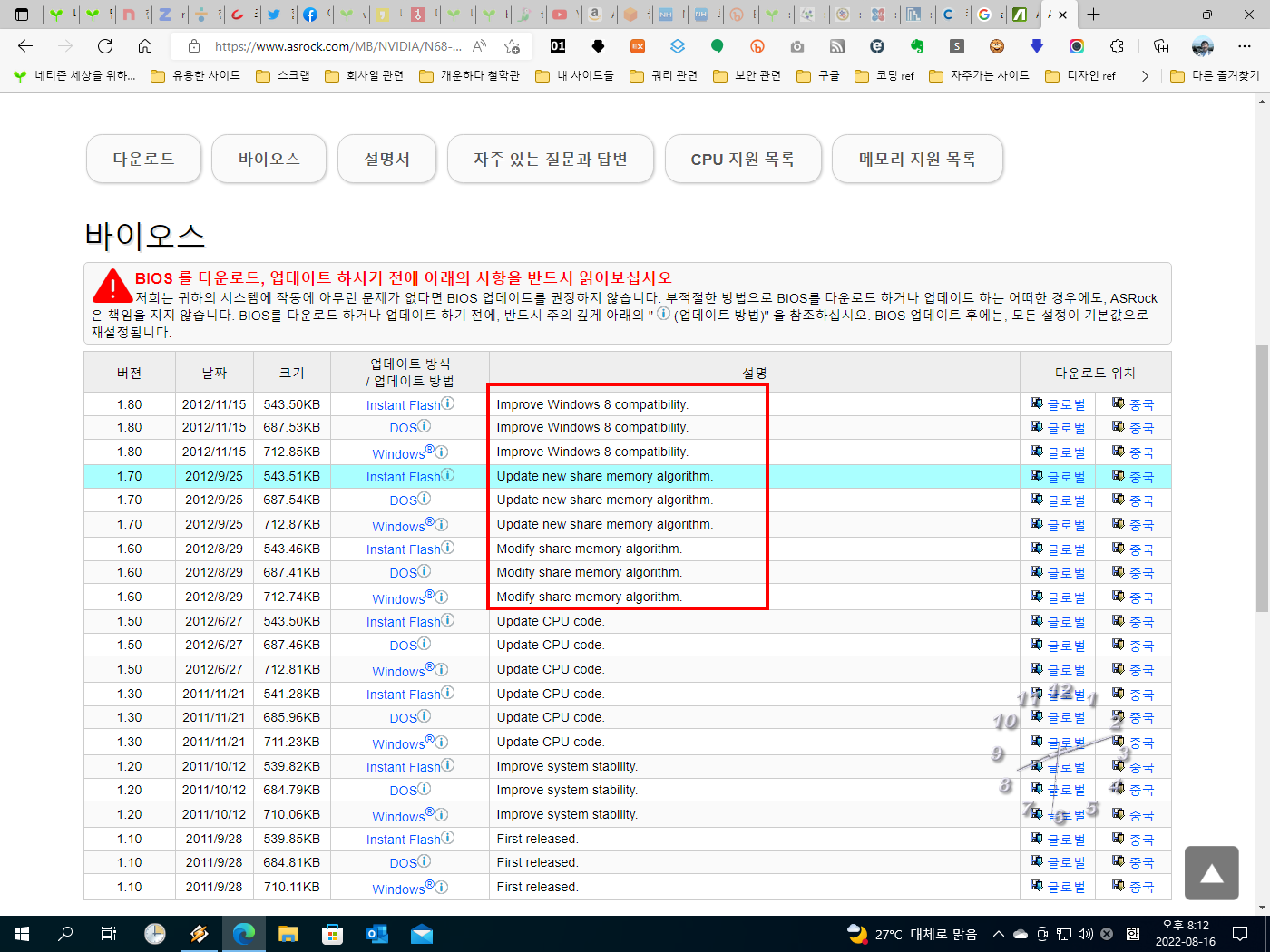This screenshot has width=1270, height=952.
Task: Focus the ASRock URL address bar
Action: [x=337, y=46]
